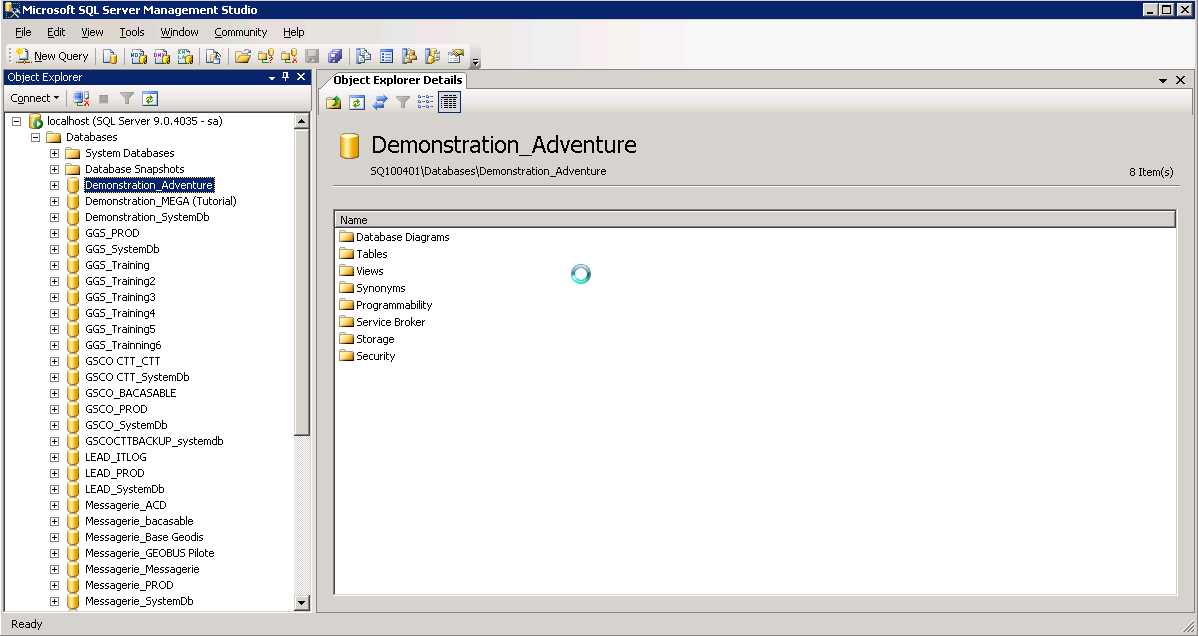Refresh the Object Explorer tree
The image size is (1198, 636).
(150, 99)
